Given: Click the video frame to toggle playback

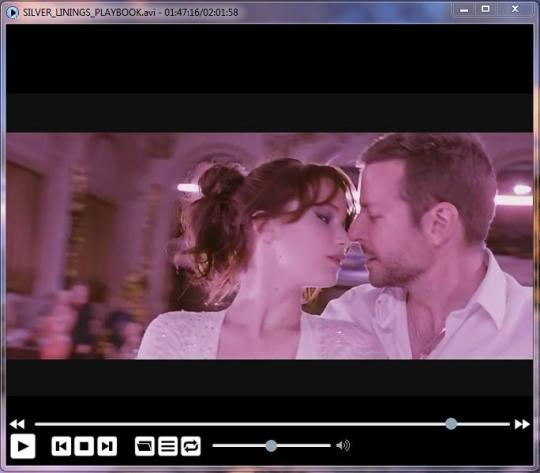Looking at the screenshot, I should (x=270, y=246).
